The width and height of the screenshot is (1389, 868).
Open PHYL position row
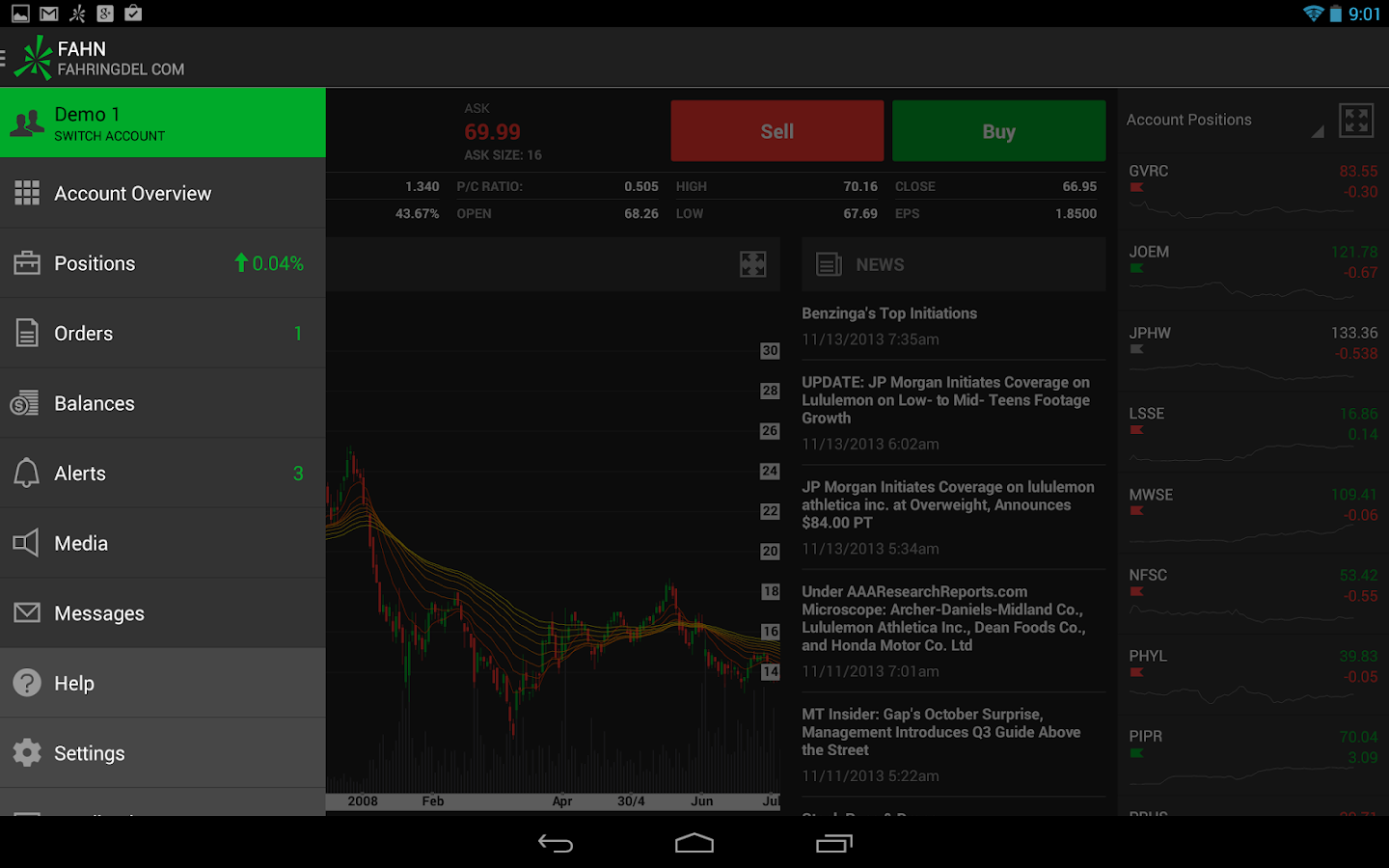(x=1253, y=674)
